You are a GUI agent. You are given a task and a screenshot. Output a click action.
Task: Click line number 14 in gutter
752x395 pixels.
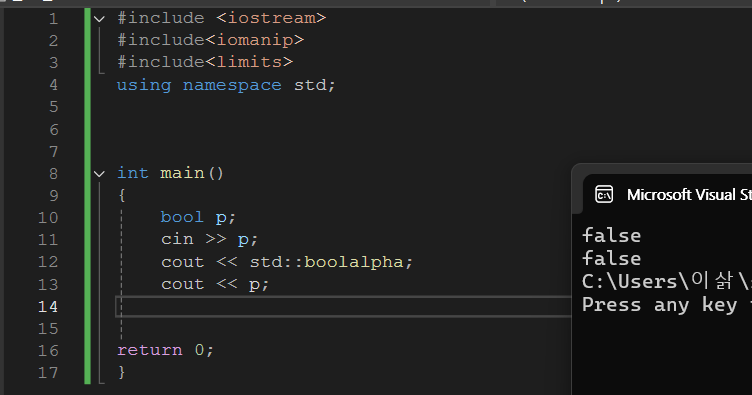tap(48, 307)
